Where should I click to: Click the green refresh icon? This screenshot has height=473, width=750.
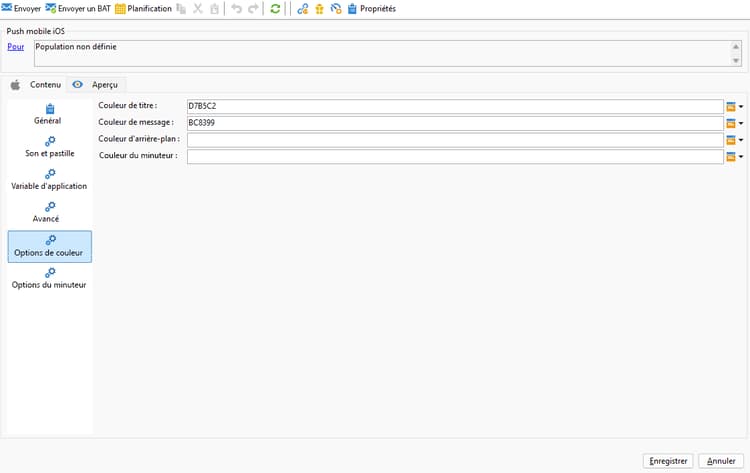point(275,9)
